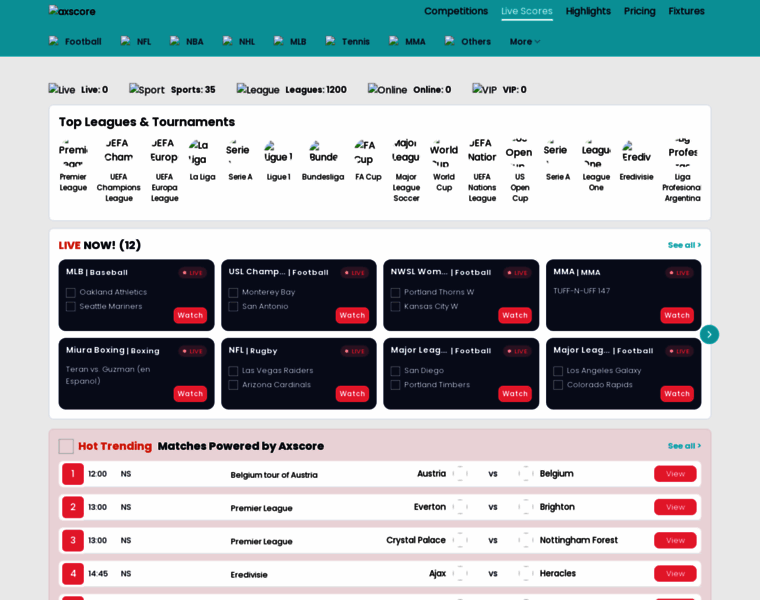760x600 pixels.
Task: Tick the Los Angeles Galaxy checkbox
Action: click(558, 371)
